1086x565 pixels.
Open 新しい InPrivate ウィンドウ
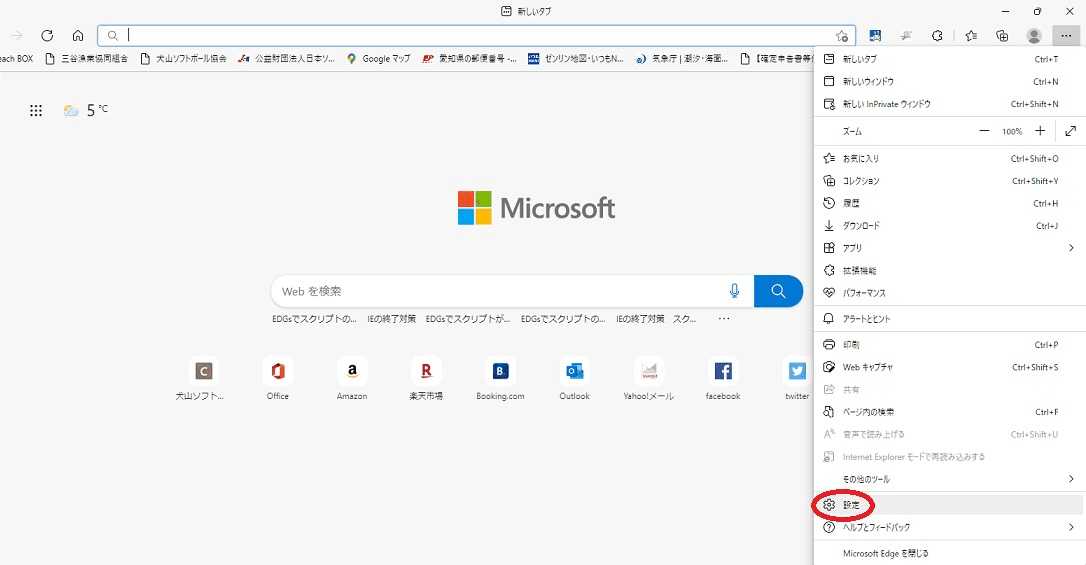pyautogui.click(x=950, y=104)
